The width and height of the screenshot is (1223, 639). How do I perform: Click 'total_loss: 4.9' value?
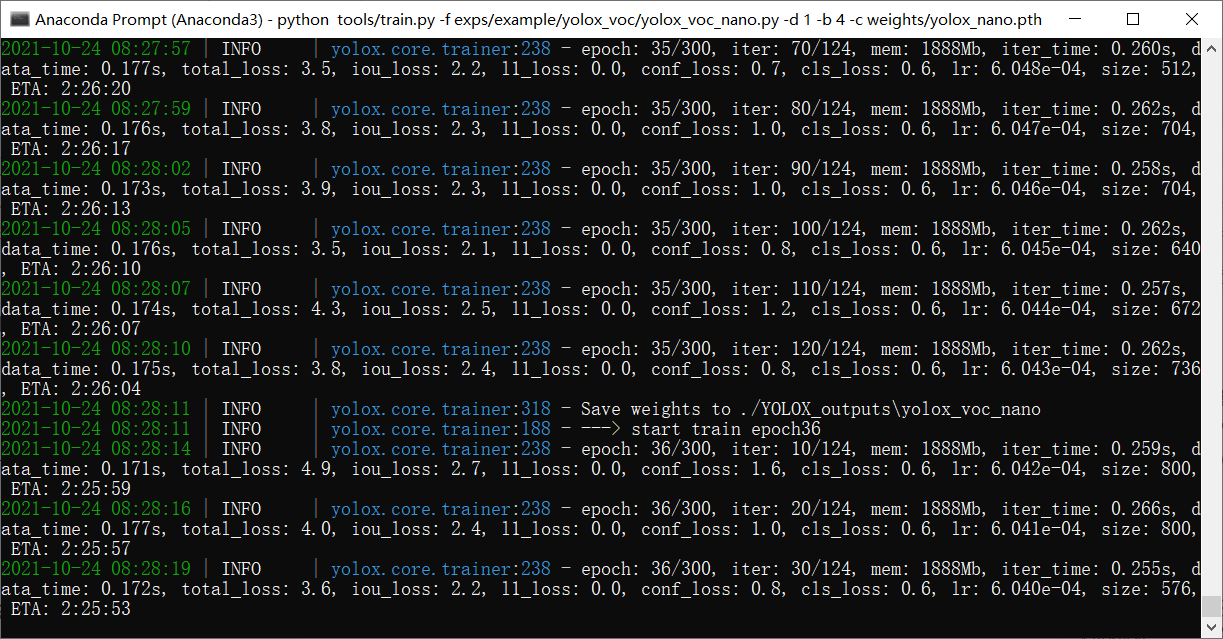point(256,469)
